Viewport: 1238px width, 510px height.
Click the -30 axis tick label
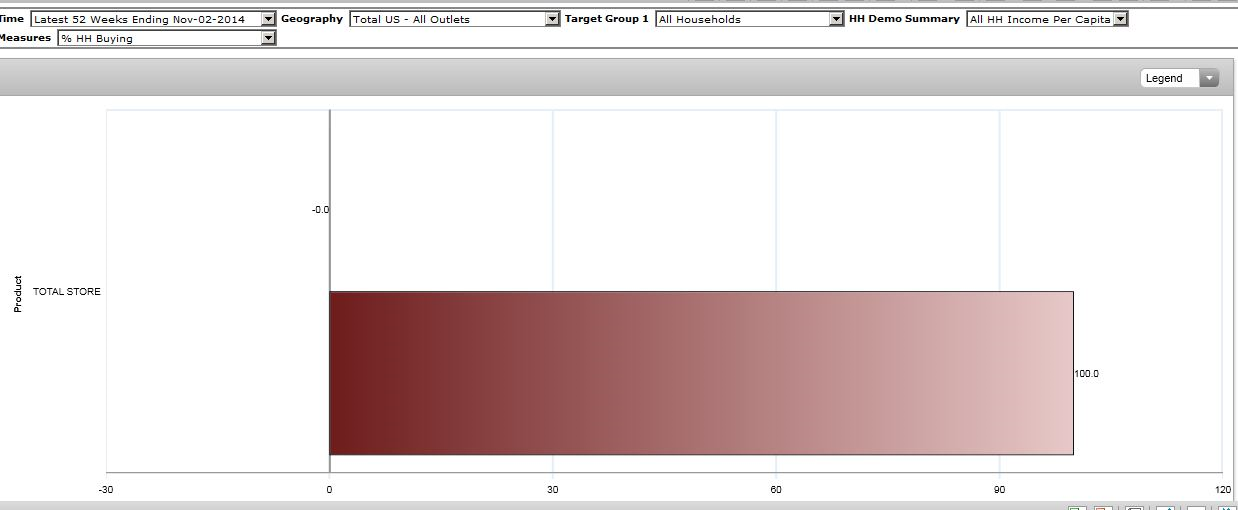106,489
